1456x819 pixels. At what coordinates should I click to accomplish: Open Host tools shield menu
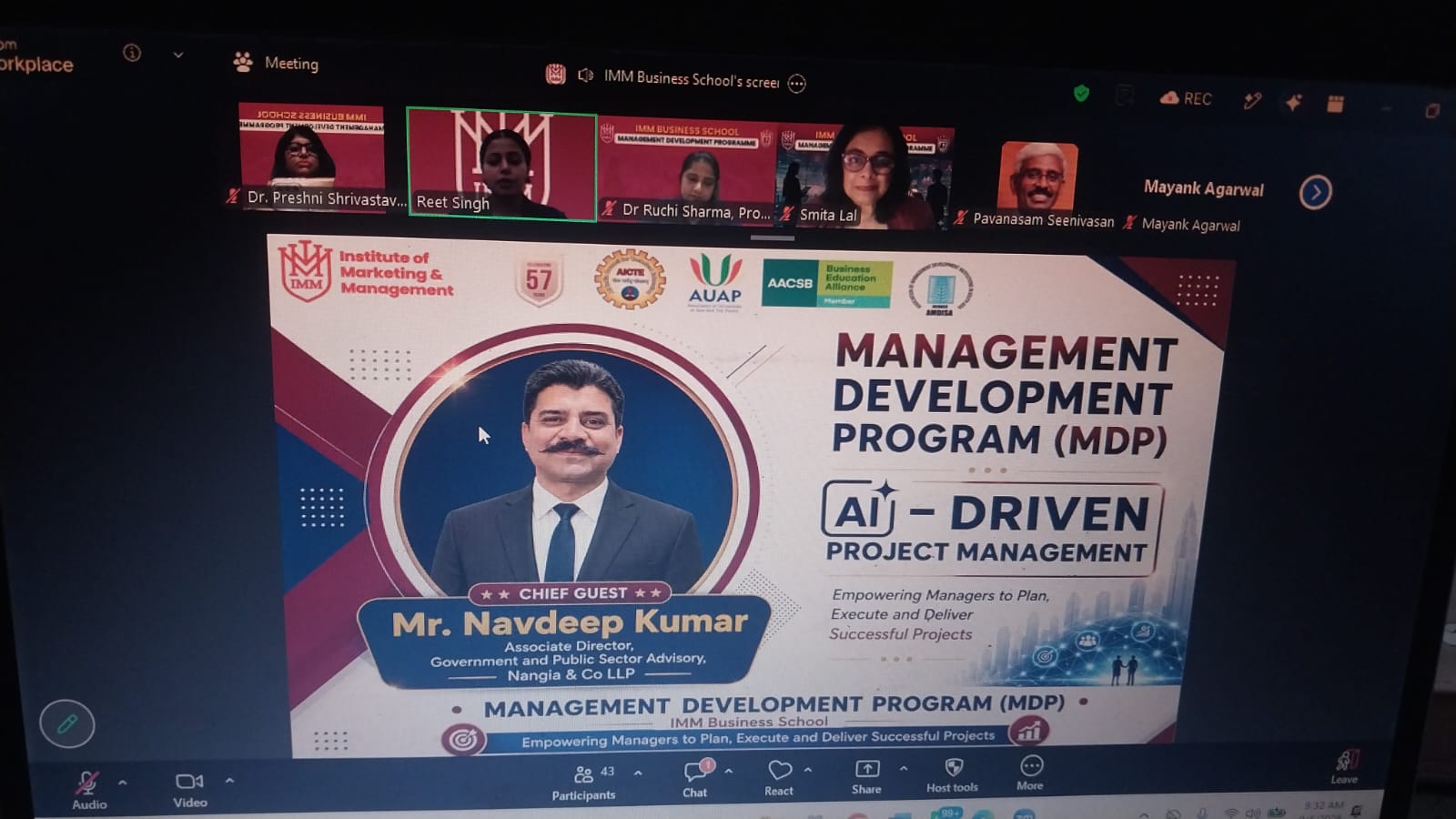(x=952, y=776)
